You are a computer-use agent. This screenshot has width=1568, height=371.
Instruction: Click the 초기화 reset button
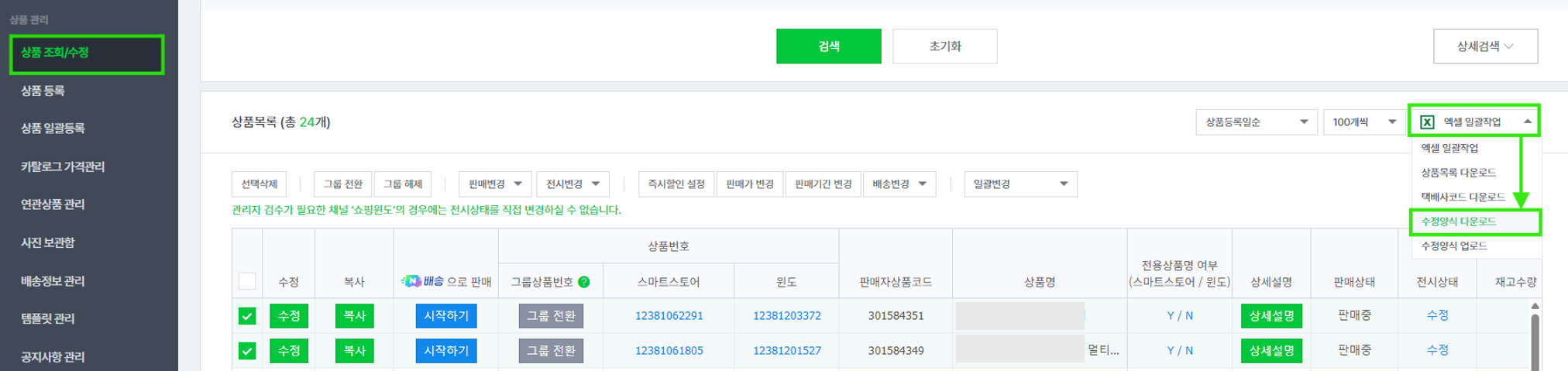[944, 46]
